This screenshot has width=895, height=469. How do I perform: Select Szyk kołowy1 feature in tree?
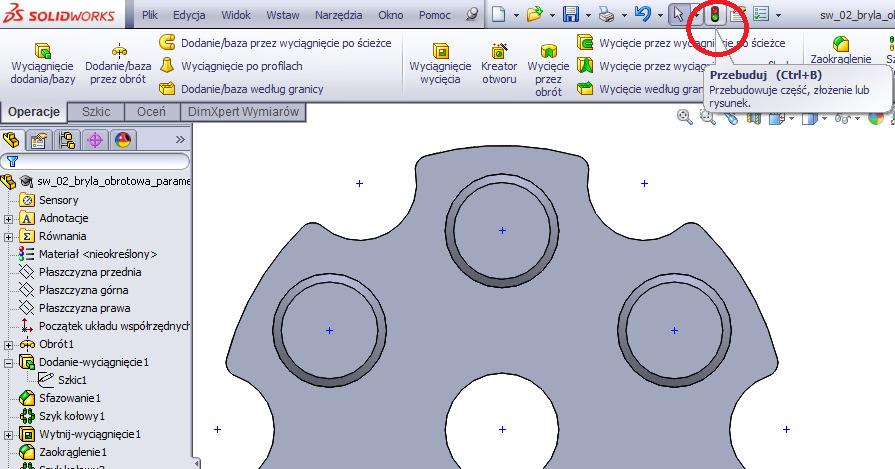[x=62, y=416]
